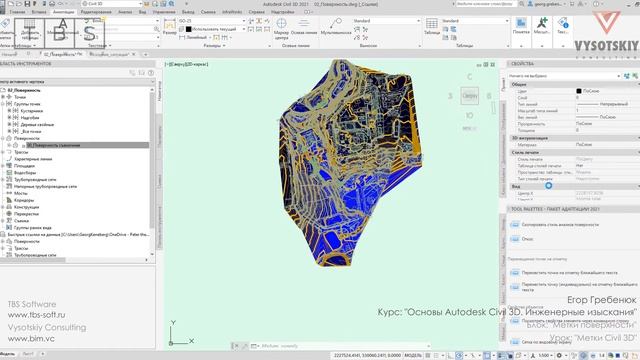The height and width of the screenshot is (360, 640).
Task: Click the Таблица table tool
Action: (431, 27)
